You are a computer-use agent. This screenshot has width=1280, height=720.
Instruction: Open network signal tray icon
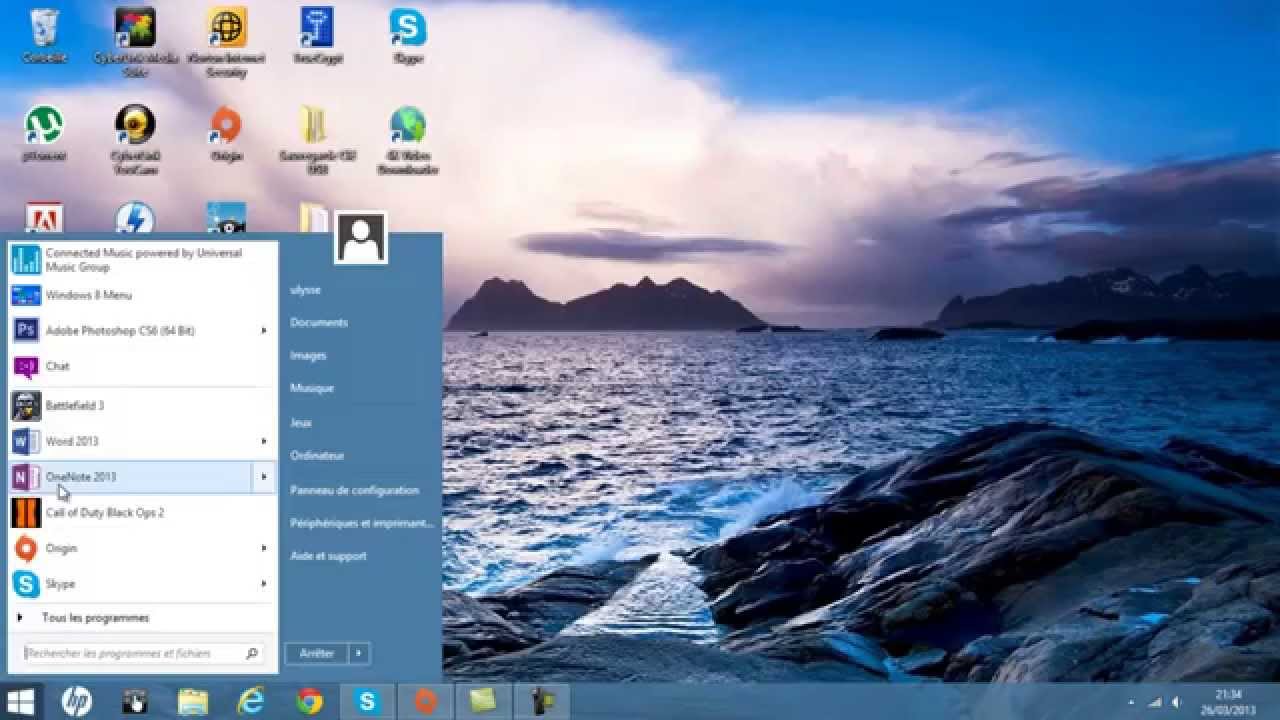pyautogui.click(x=1155, y=702)
